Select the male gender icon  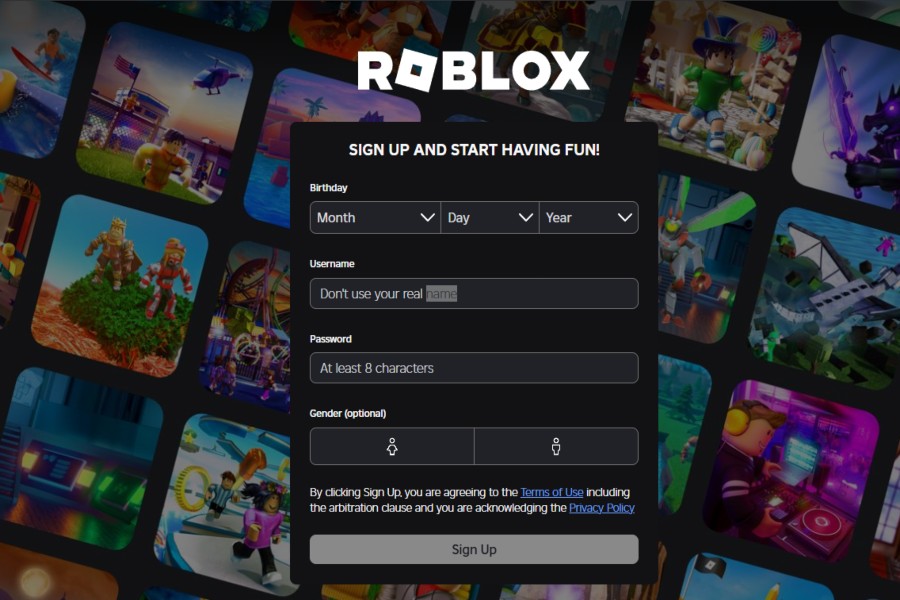(x=556, y=446)
